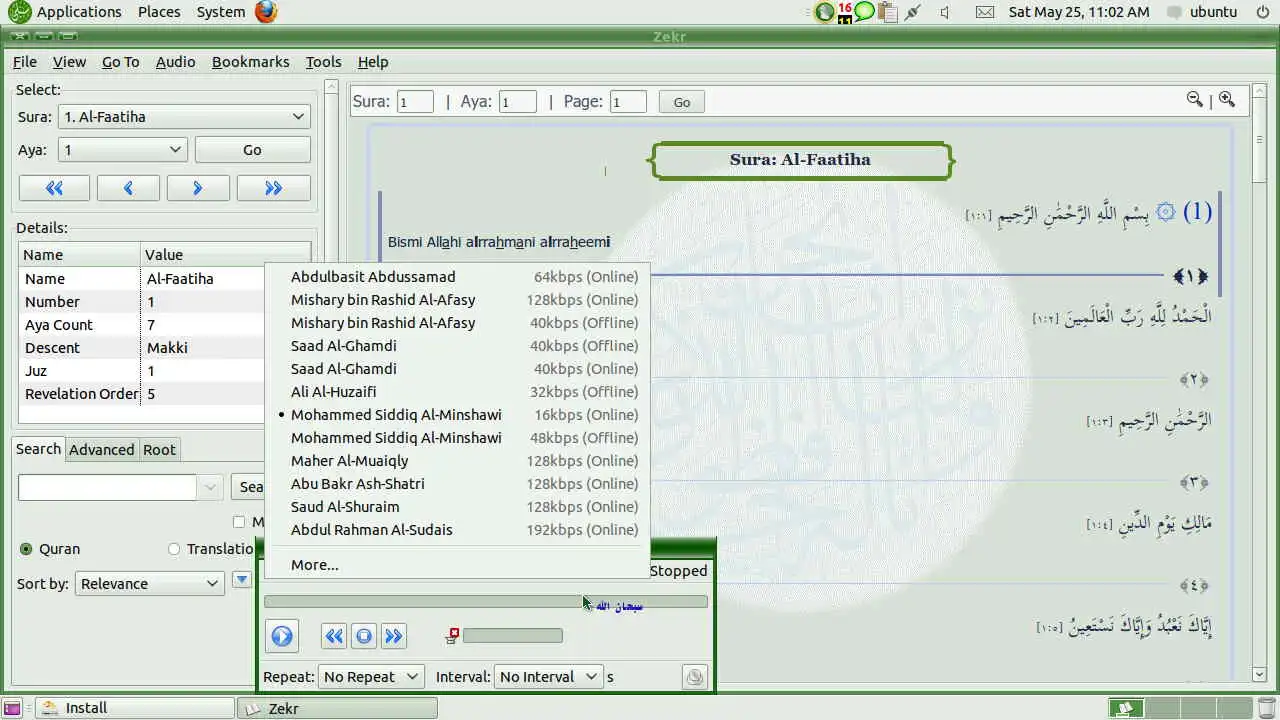
Task: Click the round icon beside Interval dropdown
Action: coord(695,677)
